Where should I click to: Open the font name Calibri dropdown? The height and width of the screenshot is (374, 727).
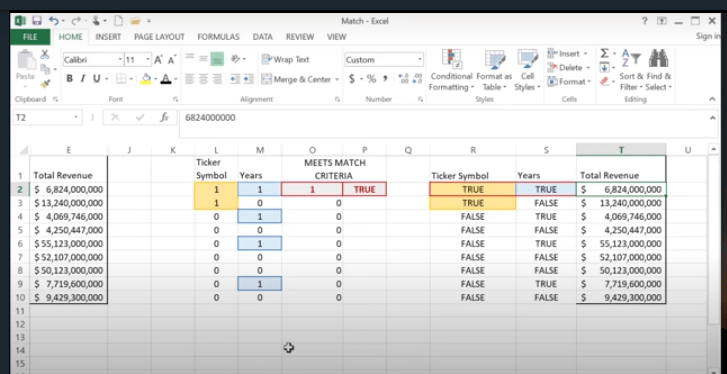(120, 60)
